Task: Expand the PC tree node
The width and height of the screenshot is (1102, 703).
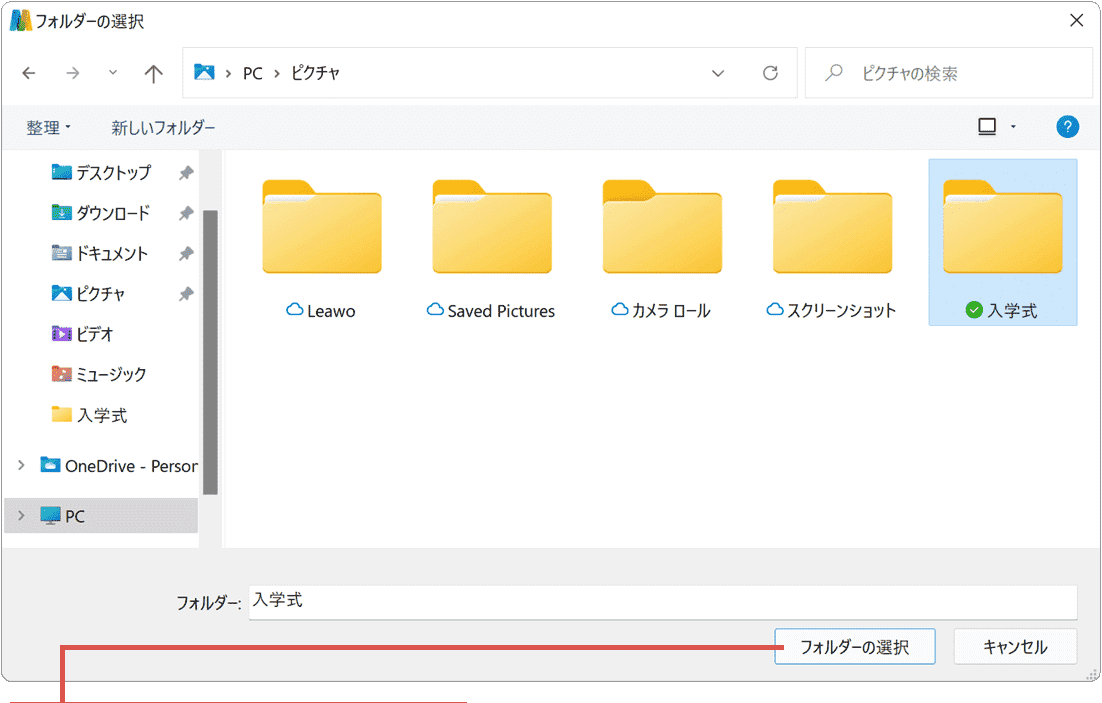Action: pos(21,516)
